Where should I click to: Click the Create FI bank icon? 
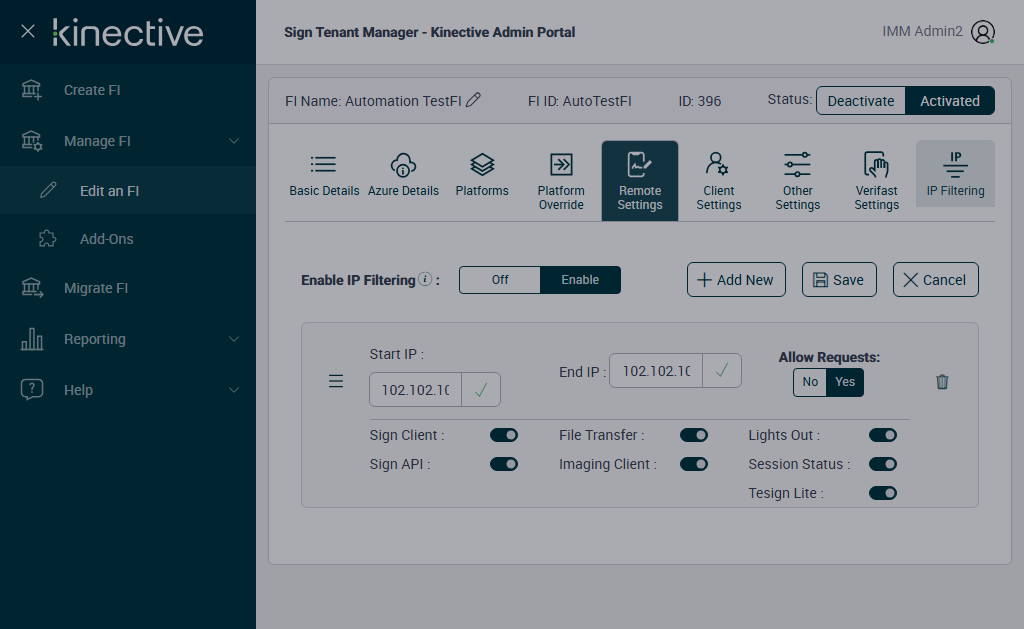click(31, 89)
